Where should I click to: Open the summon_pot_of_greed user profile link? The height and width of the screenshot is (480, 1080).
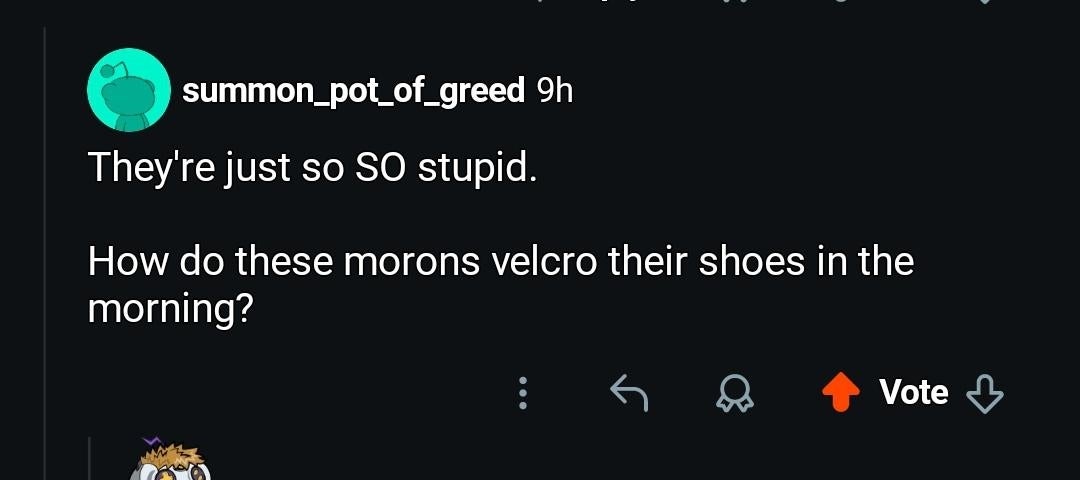[x=353, y=91]
